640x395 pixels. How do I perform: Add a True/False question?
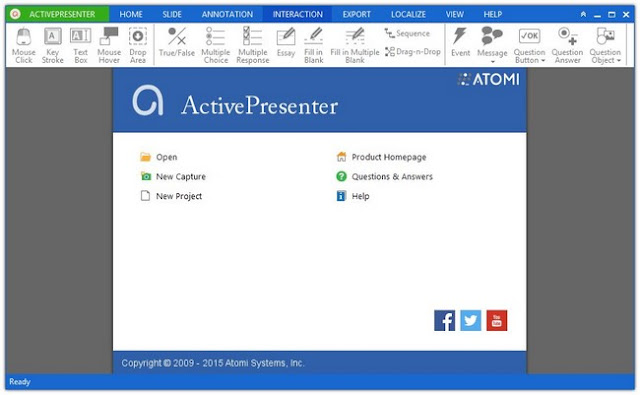point(177,42)
